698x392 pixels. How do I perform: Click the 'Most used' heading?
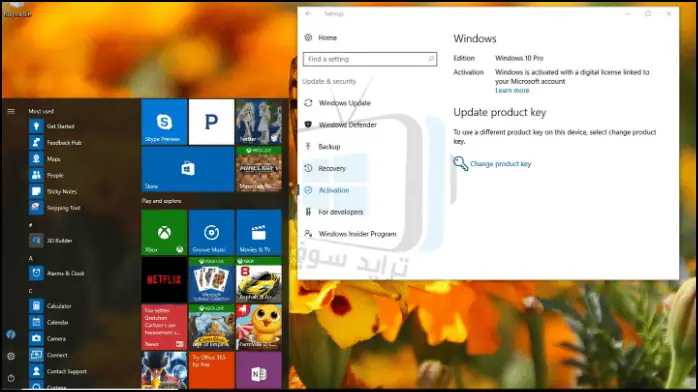41,111
